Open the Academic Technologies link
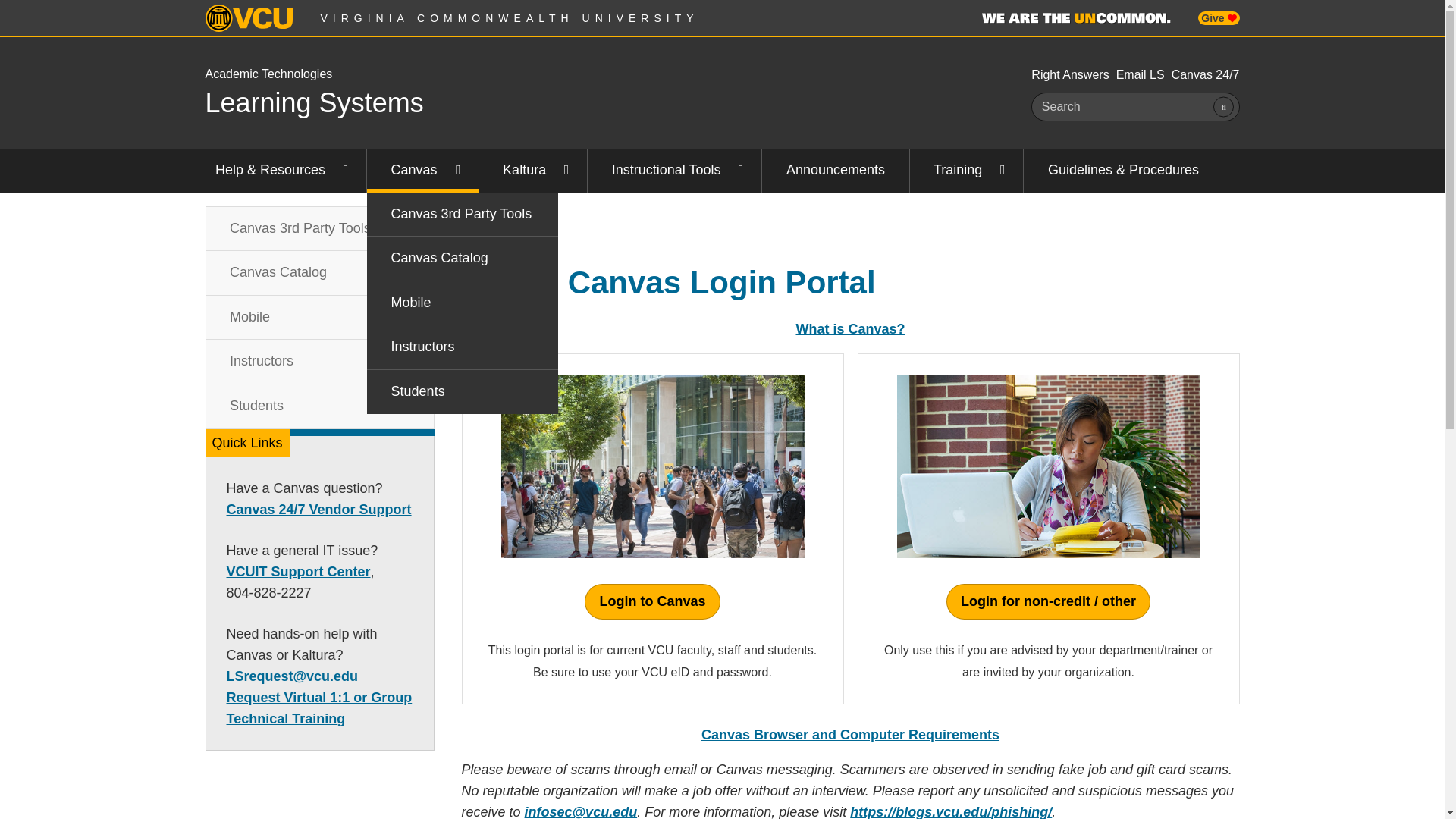1456x819 pixels. (x=268, y=74)
